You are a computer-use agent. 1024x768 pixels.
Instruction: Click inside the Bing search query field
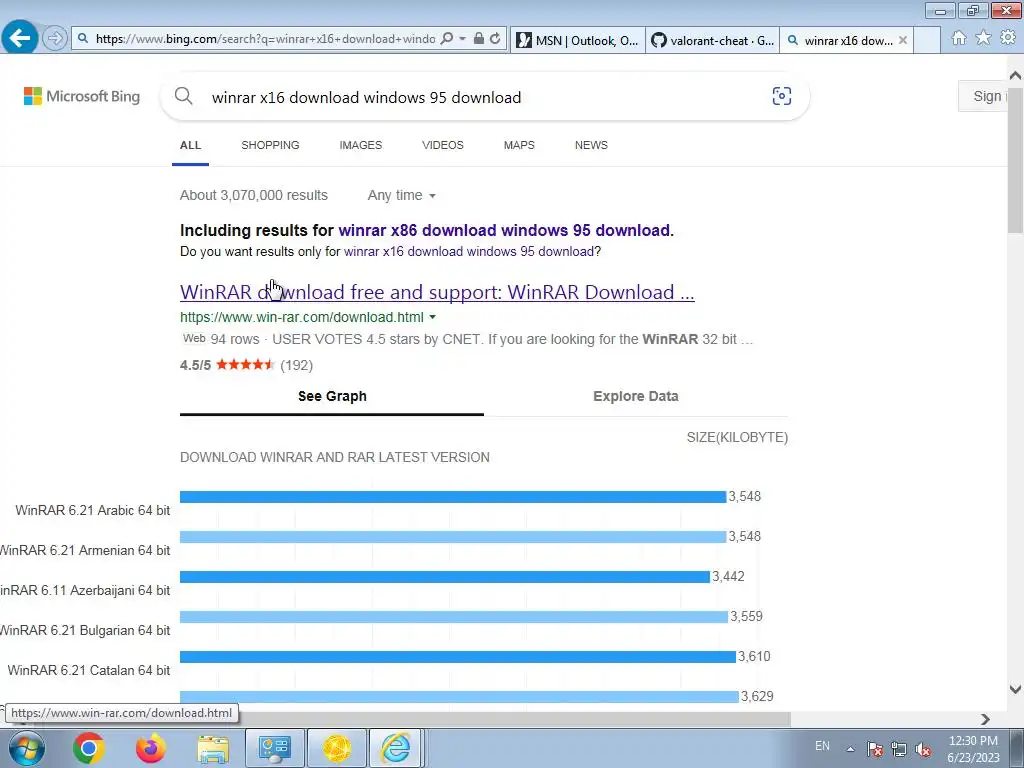click(483, 97)
